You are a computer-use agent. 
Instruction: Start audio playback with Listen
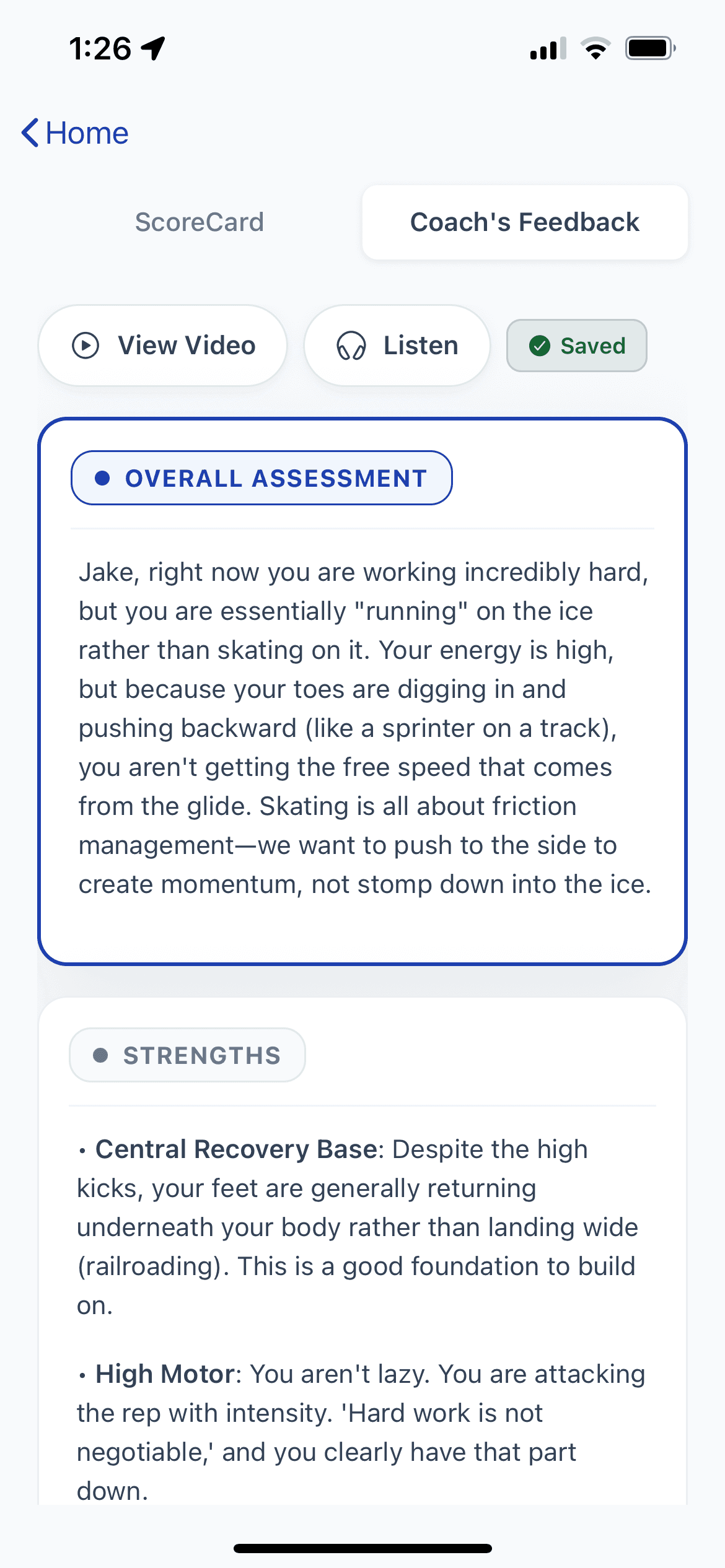[x=397, y=346]
